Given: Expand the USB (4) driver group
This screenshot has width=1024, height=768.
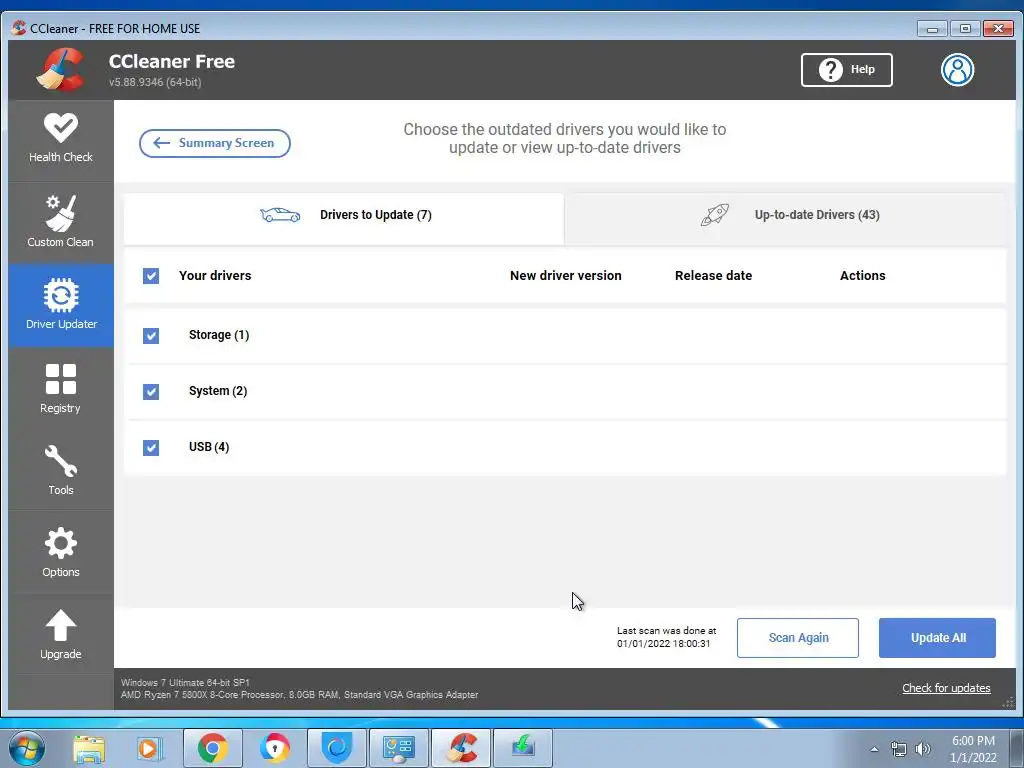Looking at the screenshot, I should coord(209,447).
